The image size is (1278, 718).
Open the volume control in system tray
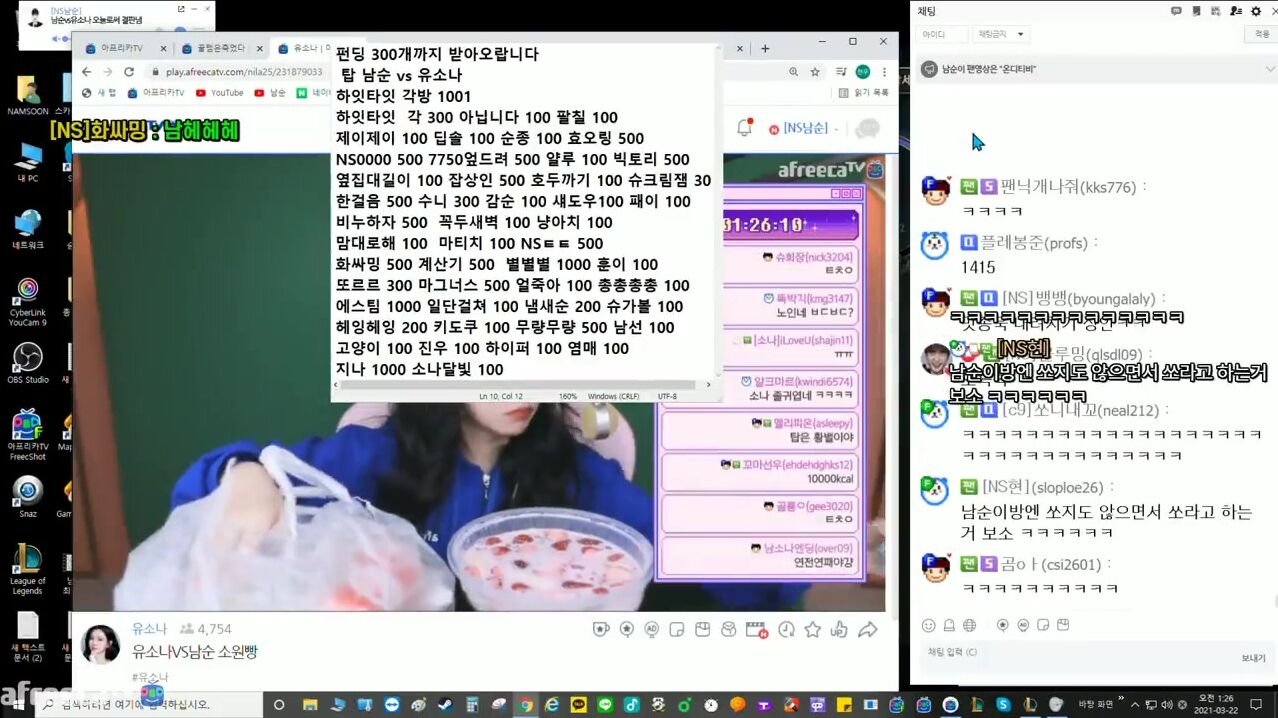click(x=1165, y=705)
